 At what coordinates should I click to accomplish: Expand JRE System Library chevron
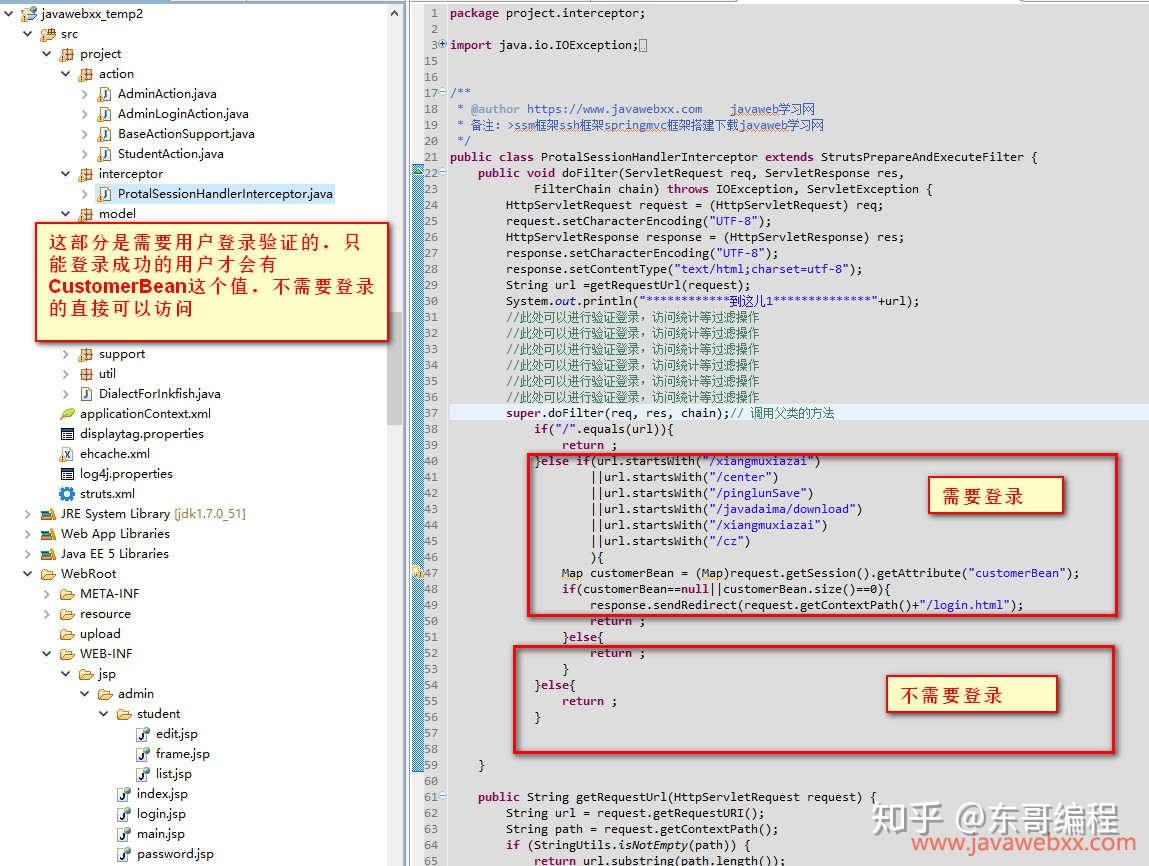tap(28, 514)
